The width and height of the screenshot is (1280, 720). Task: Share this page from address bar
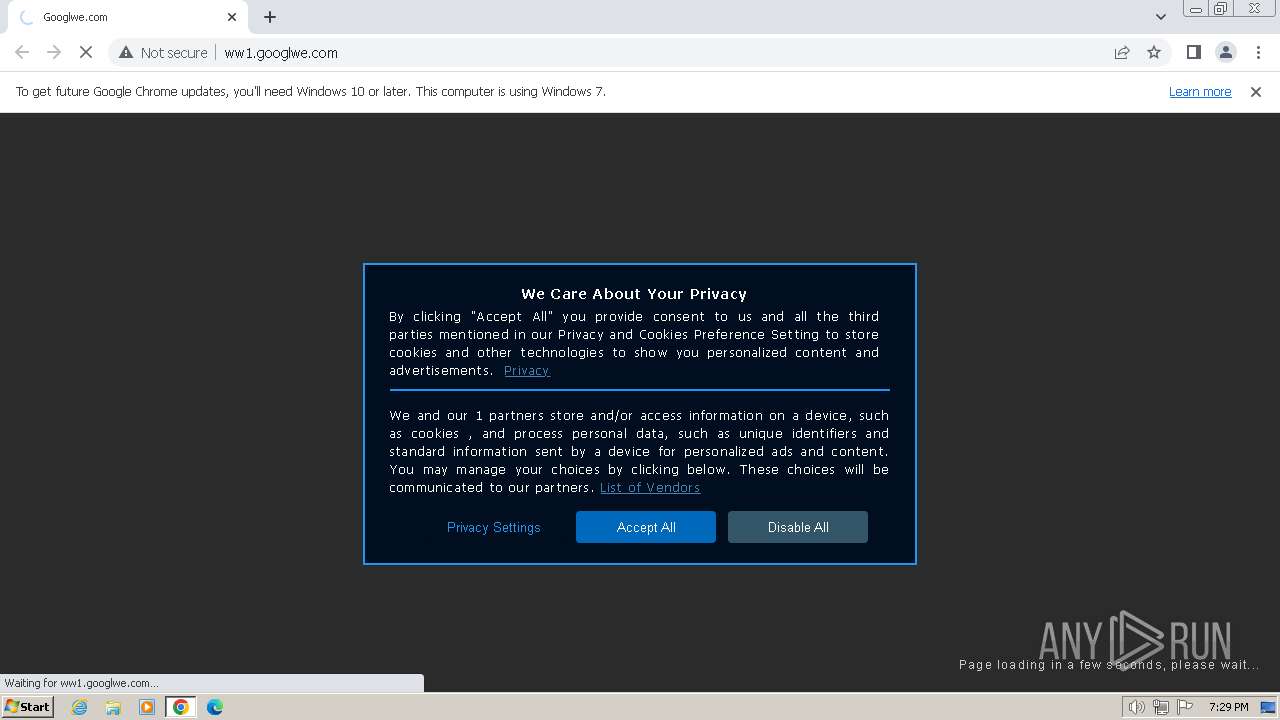(x=1122, y=52)
